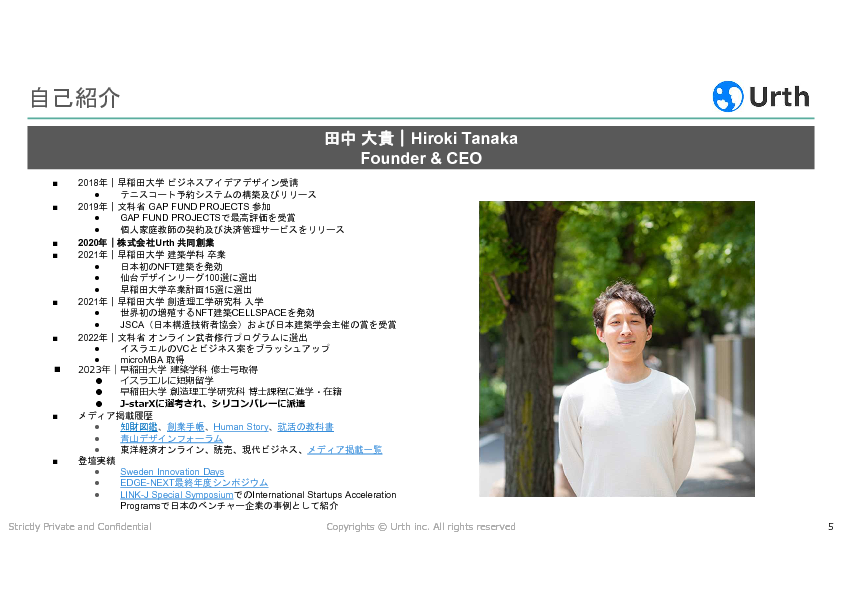Image resolution: width=842 pixels, height=595 pixels.
Task: Click the portrait photo of Hiroki Tanaka
Action: tap(616, 349)
